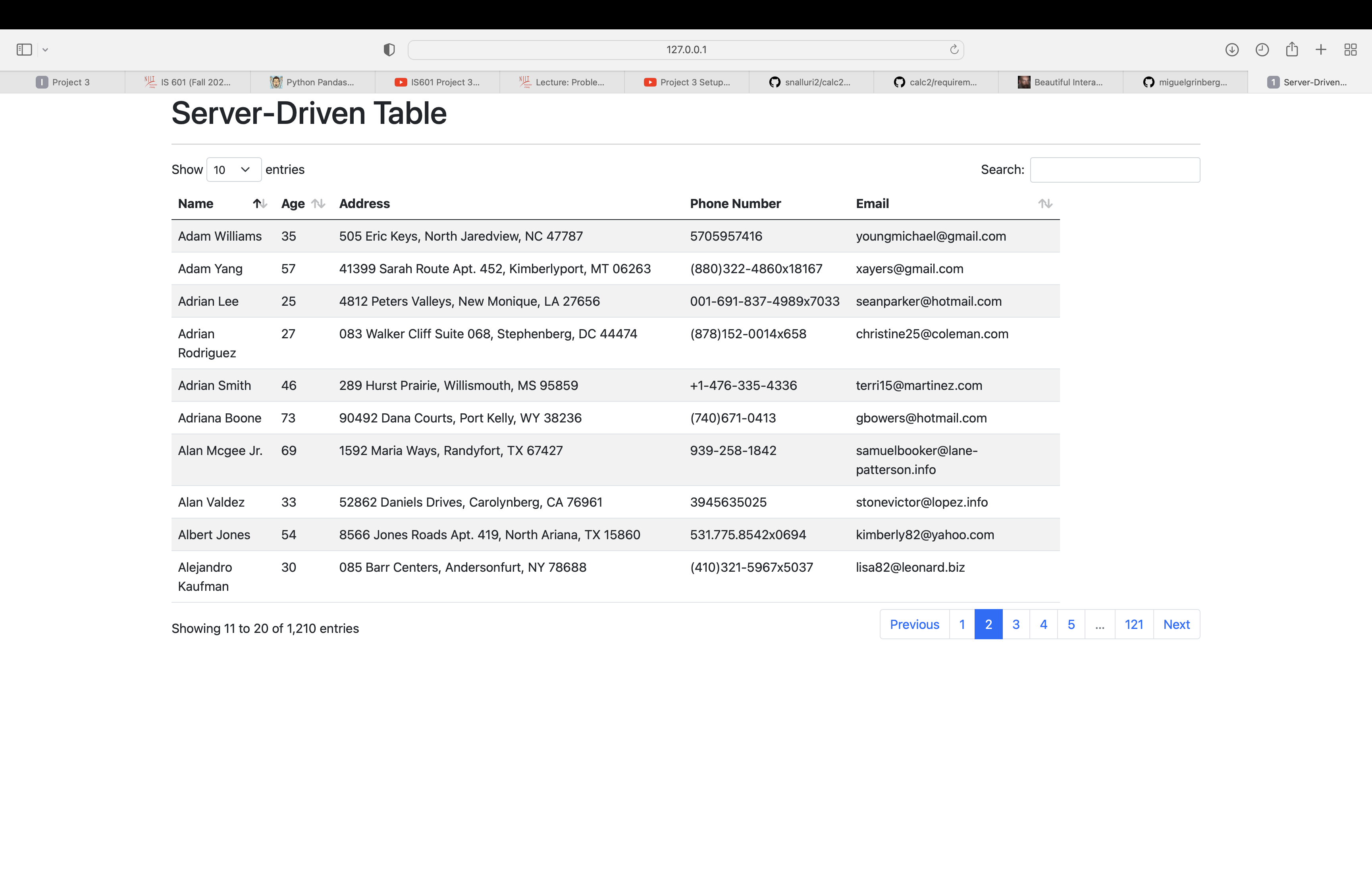The height and width of the screenshot is (887, 1372).
Task: Open the Share menu icon
Action: [1292, 50]
